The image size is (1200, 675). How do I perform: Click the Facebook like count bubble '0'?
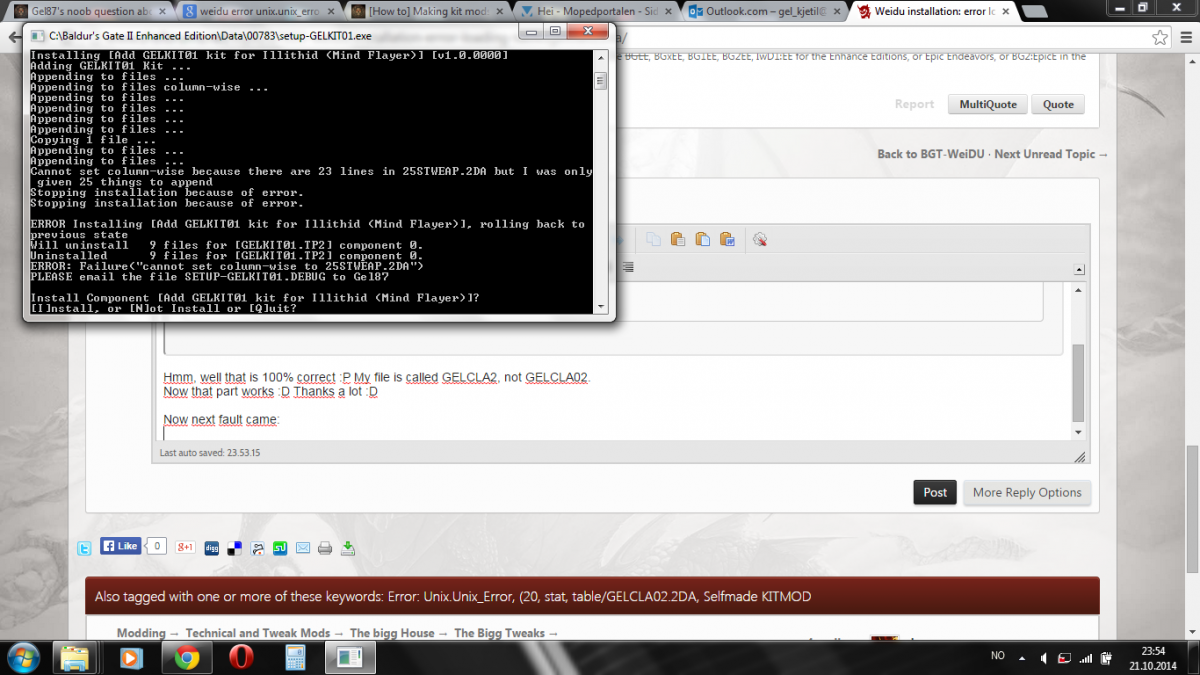pyautogui.click(x=156, y=546)
